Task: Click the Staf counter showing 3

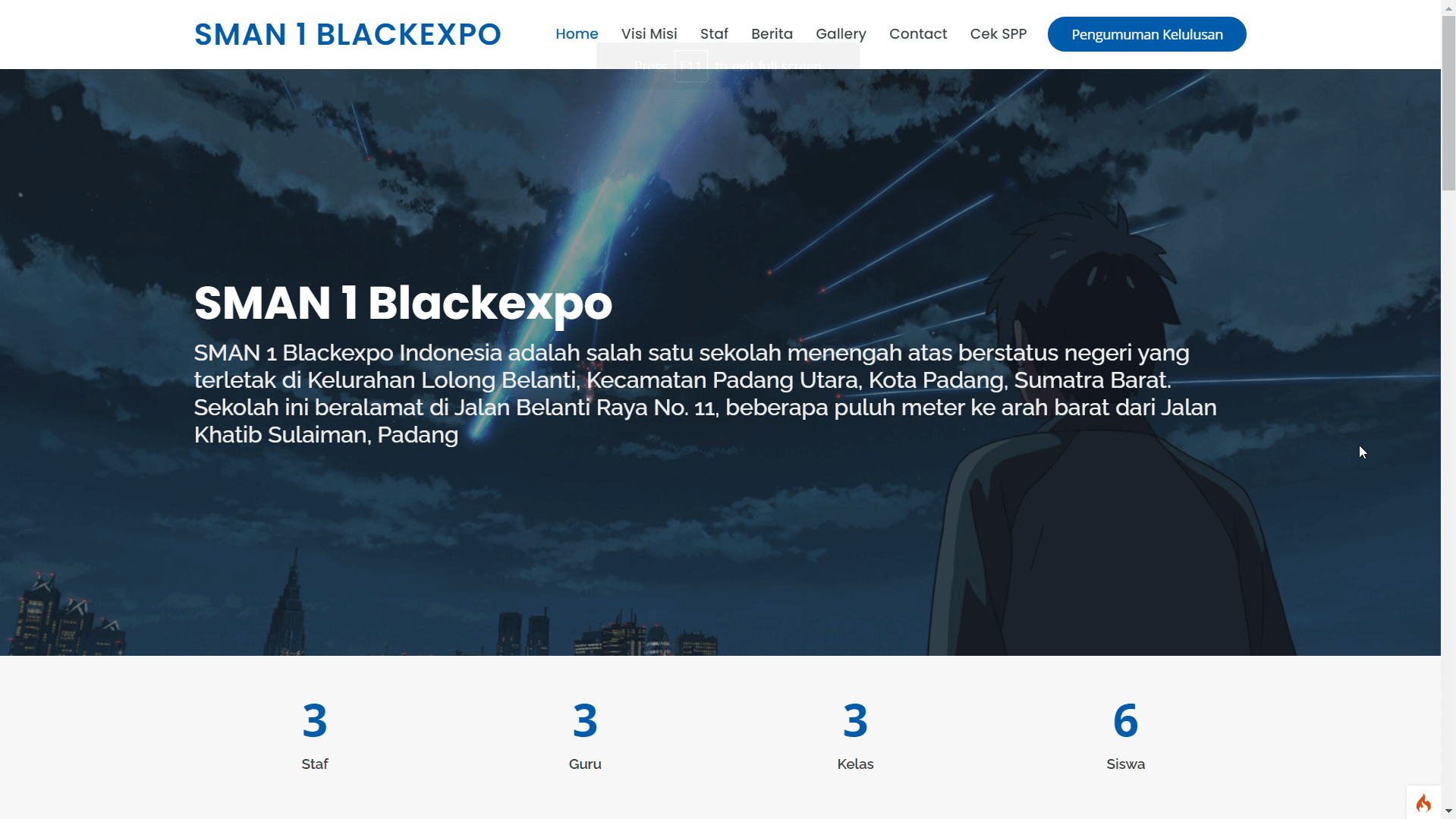Action: [x=315, y=720]
